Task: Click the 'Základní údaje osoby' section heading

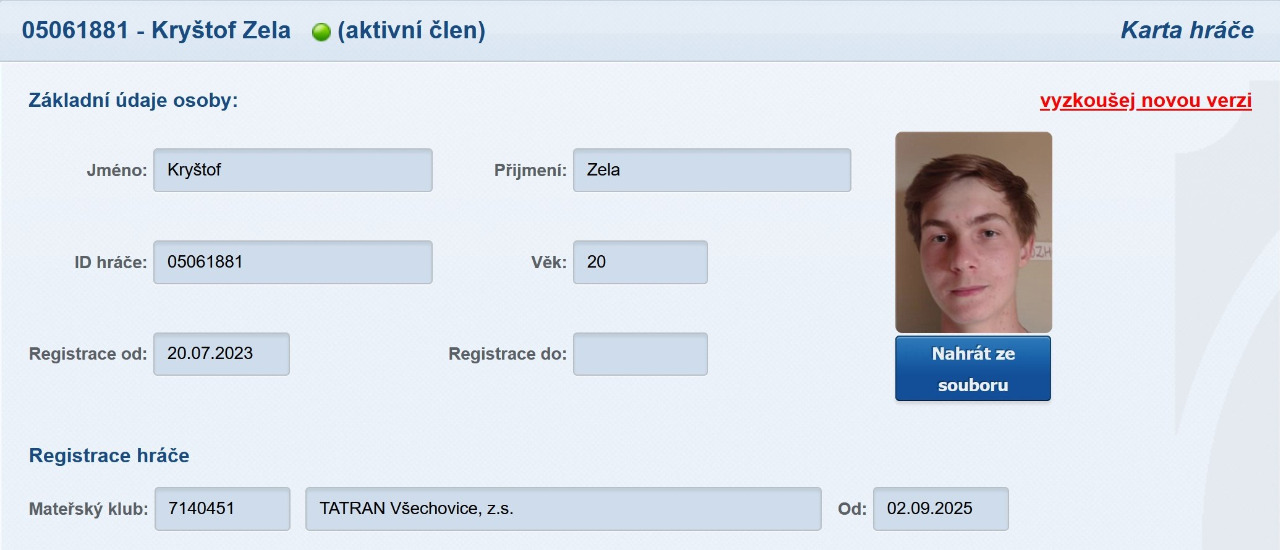Action: pos(133,101)
